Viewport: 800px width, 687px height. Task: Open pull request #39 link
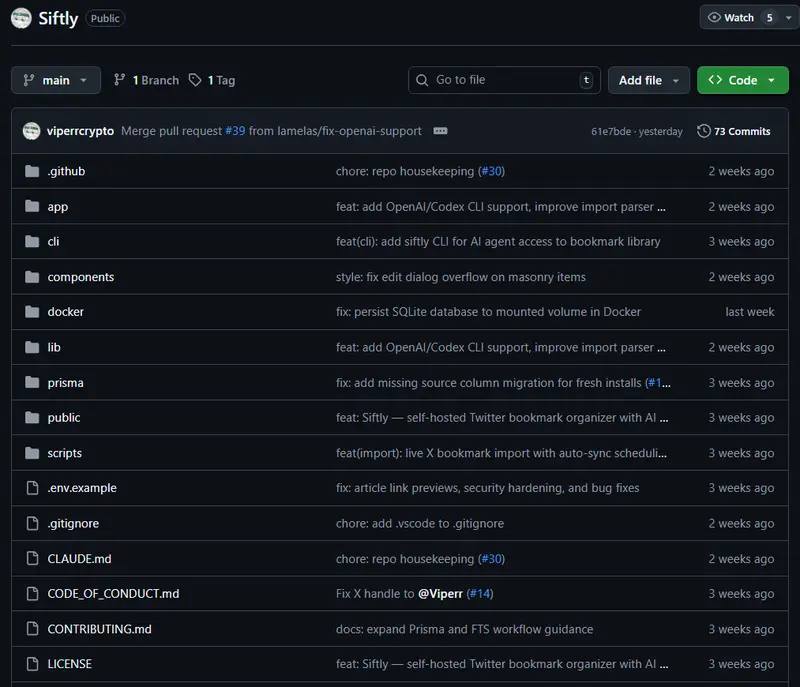pos(235,131)
